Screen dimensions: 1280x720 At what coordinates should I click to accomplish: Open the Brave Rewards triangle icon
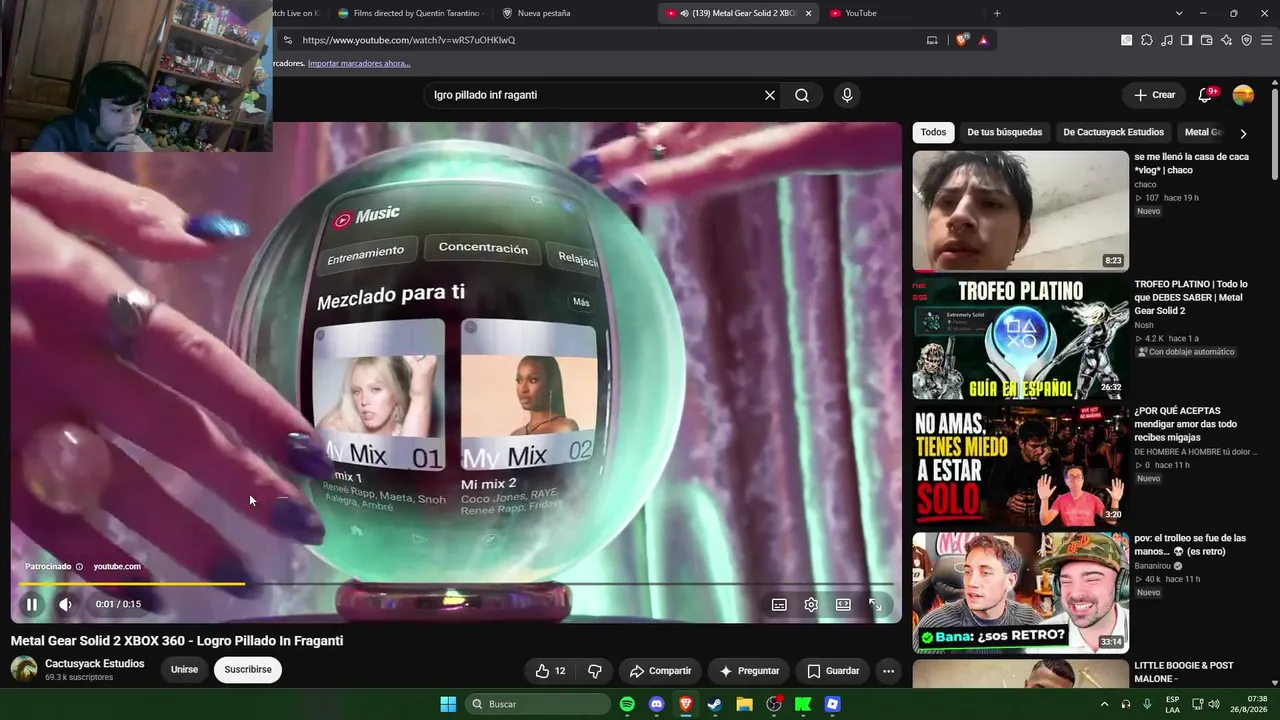[984, 40]
